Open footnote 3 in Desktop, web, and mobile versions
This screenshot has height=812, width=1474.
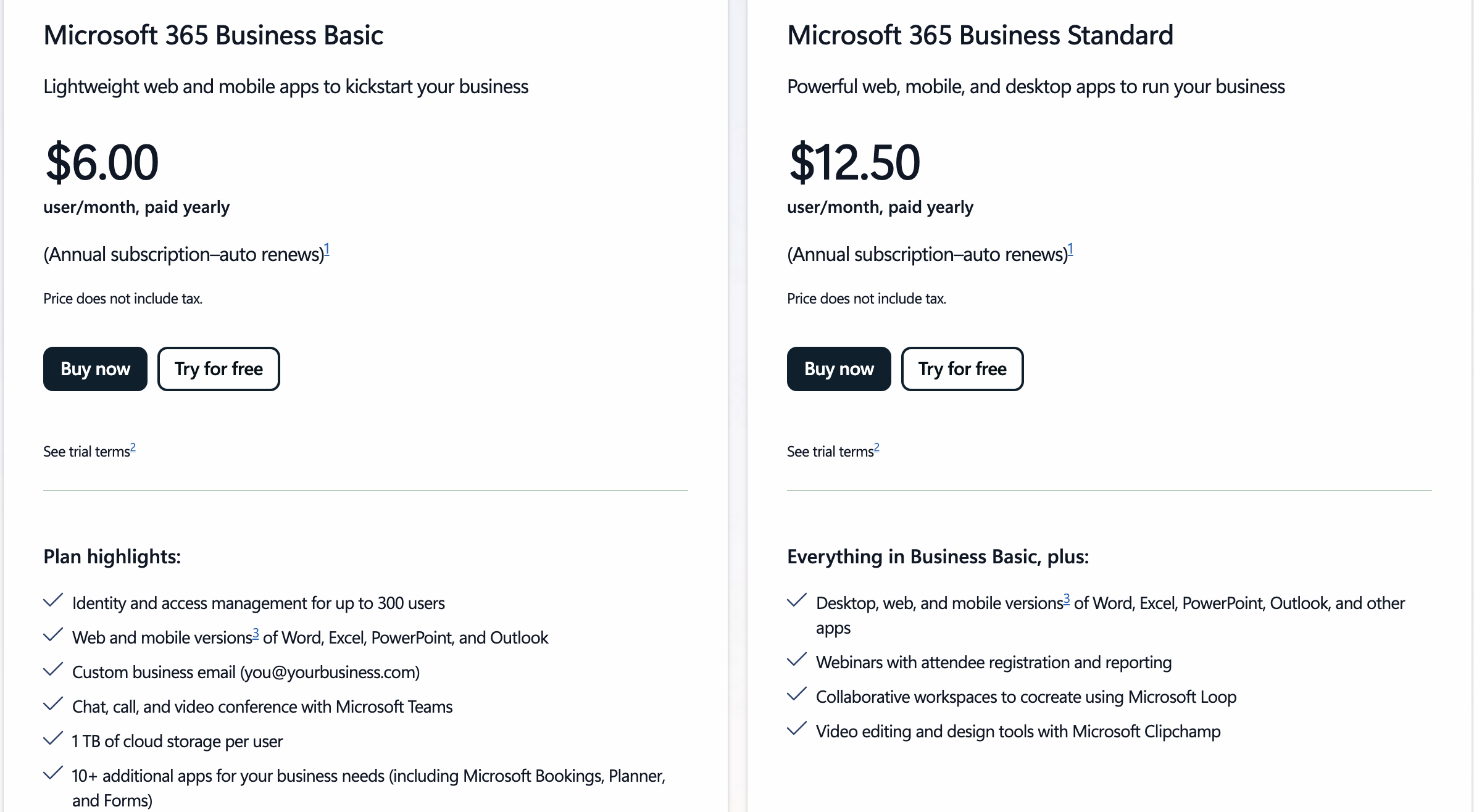click(1067, 600)
